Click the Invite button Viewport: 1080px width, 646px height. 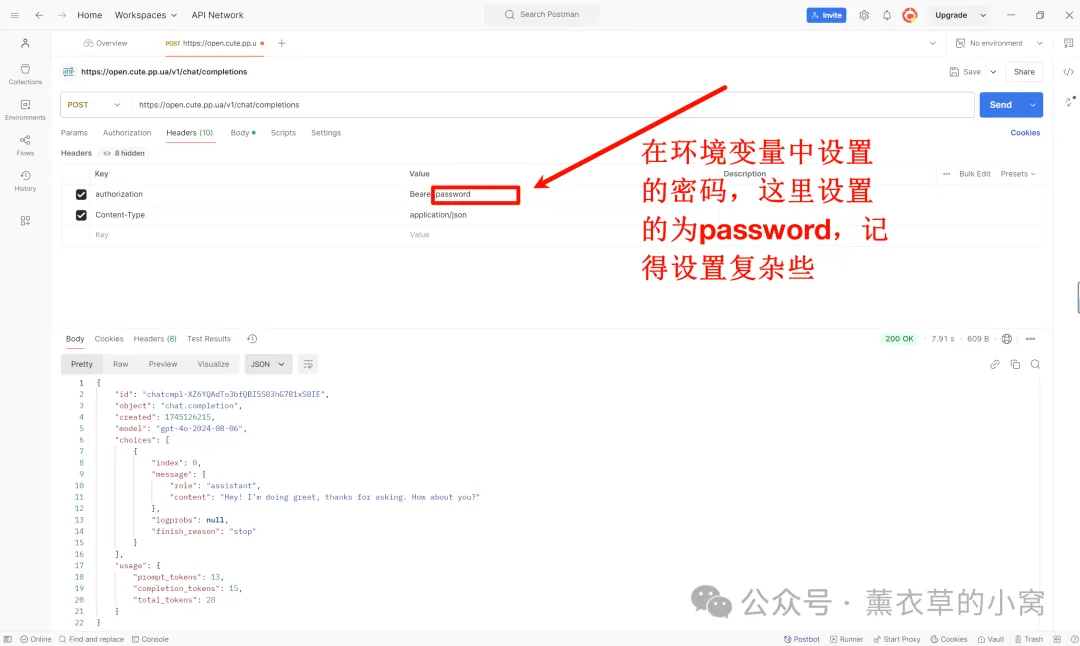(x=827, y=15)
